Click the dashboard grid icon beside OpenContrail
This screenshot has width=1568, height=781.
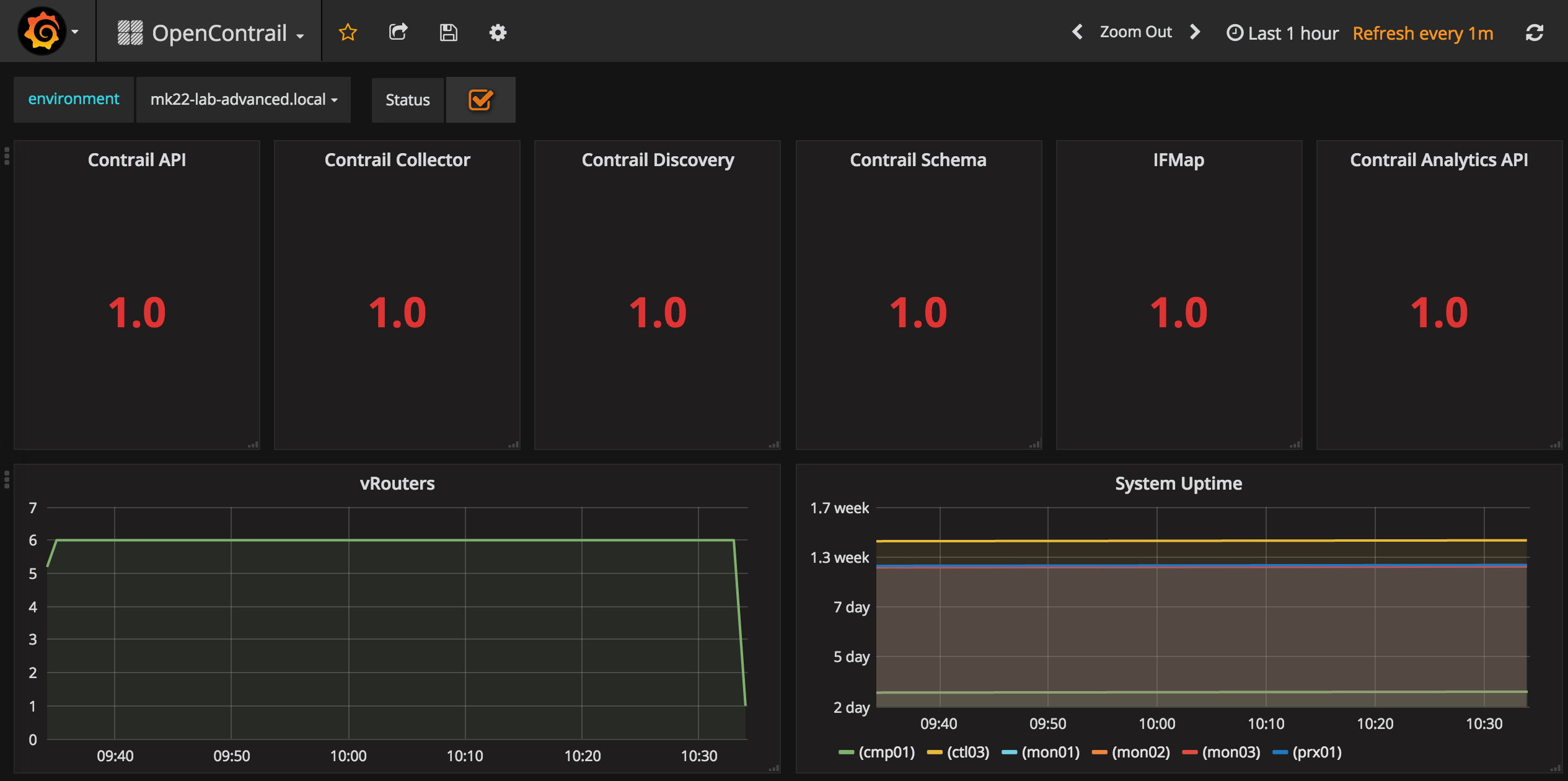130,33
